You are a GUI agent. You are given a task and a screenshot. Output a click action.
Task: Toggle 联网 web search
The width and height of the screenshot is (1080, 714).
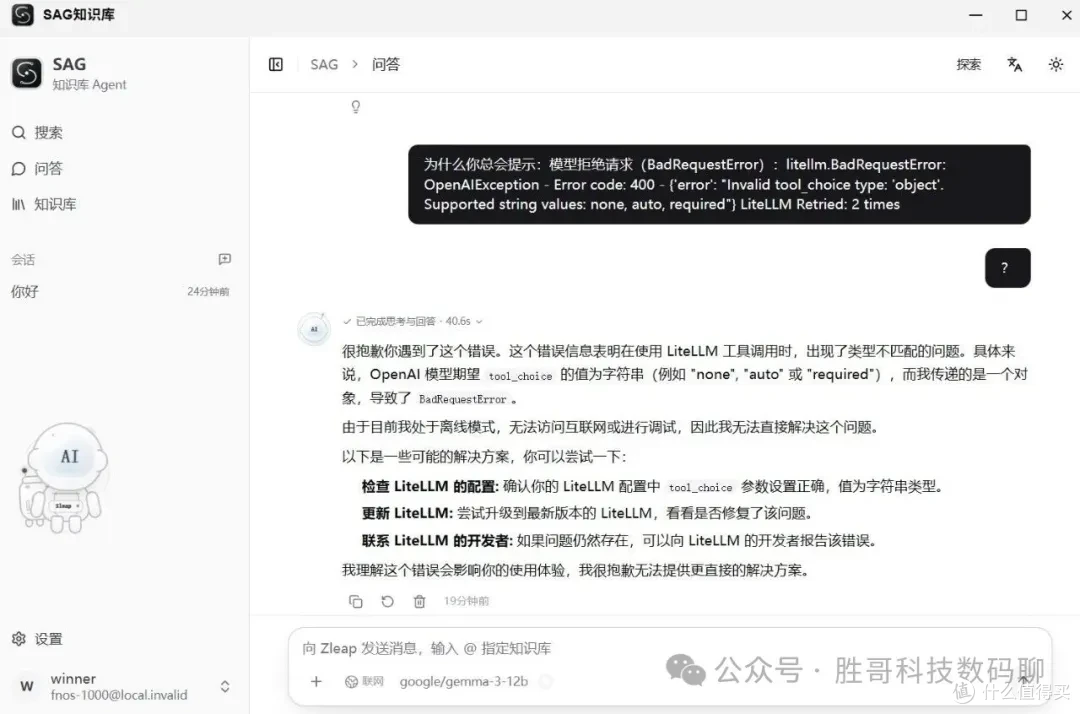click(364, 681)
